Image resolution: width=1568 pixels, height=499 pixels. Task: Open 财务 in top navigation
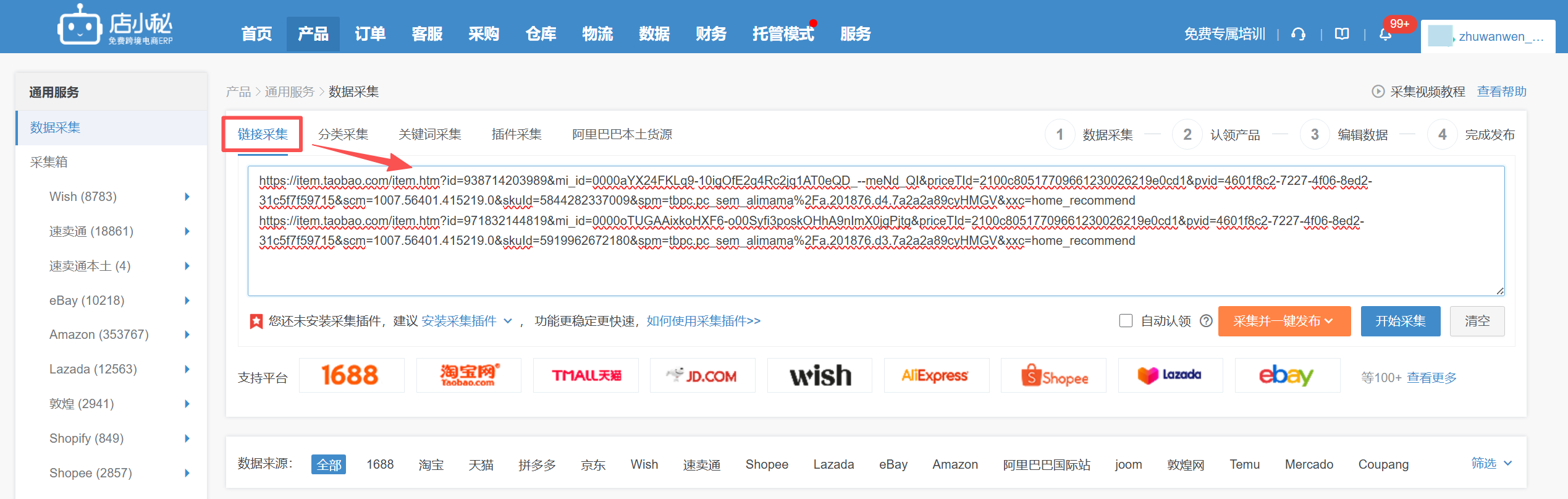pyautogui.click(x=711, y=34)
